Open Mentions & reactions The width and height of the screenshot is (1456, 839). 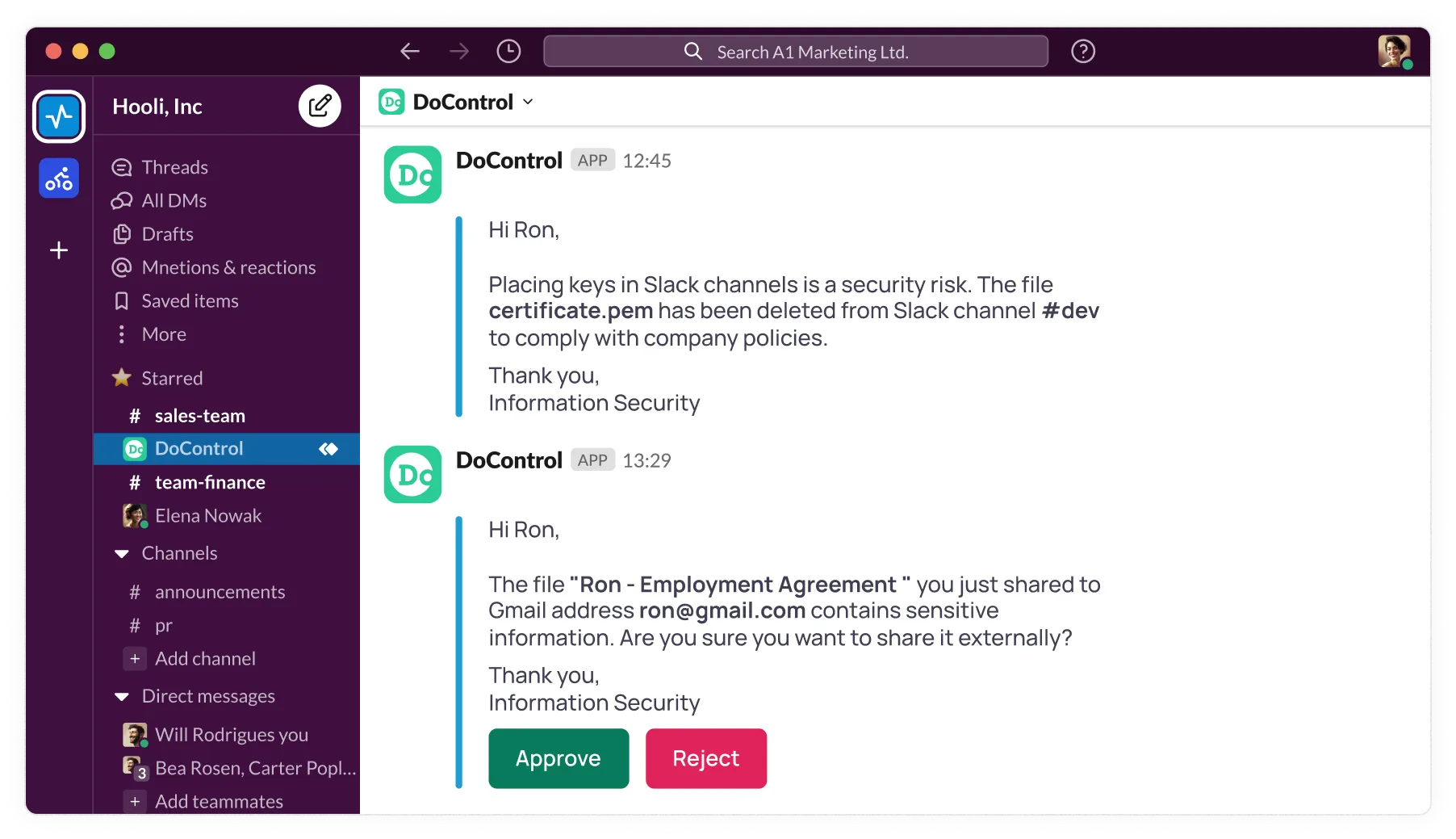coord(228,266)
